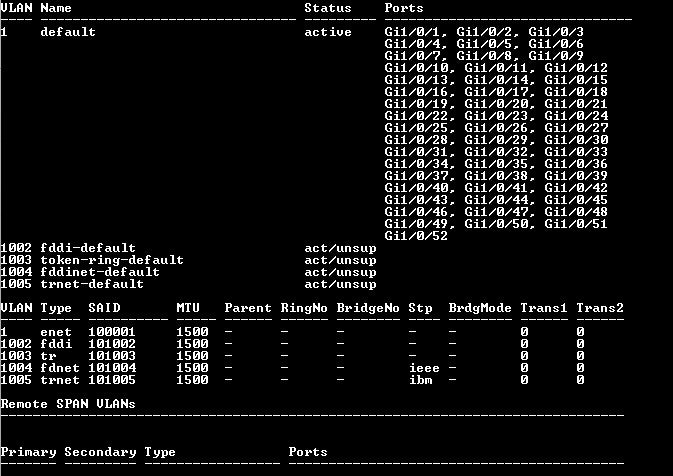Click port 'Gi1/0/11'
673x476 pixels.
click(495, 68)
